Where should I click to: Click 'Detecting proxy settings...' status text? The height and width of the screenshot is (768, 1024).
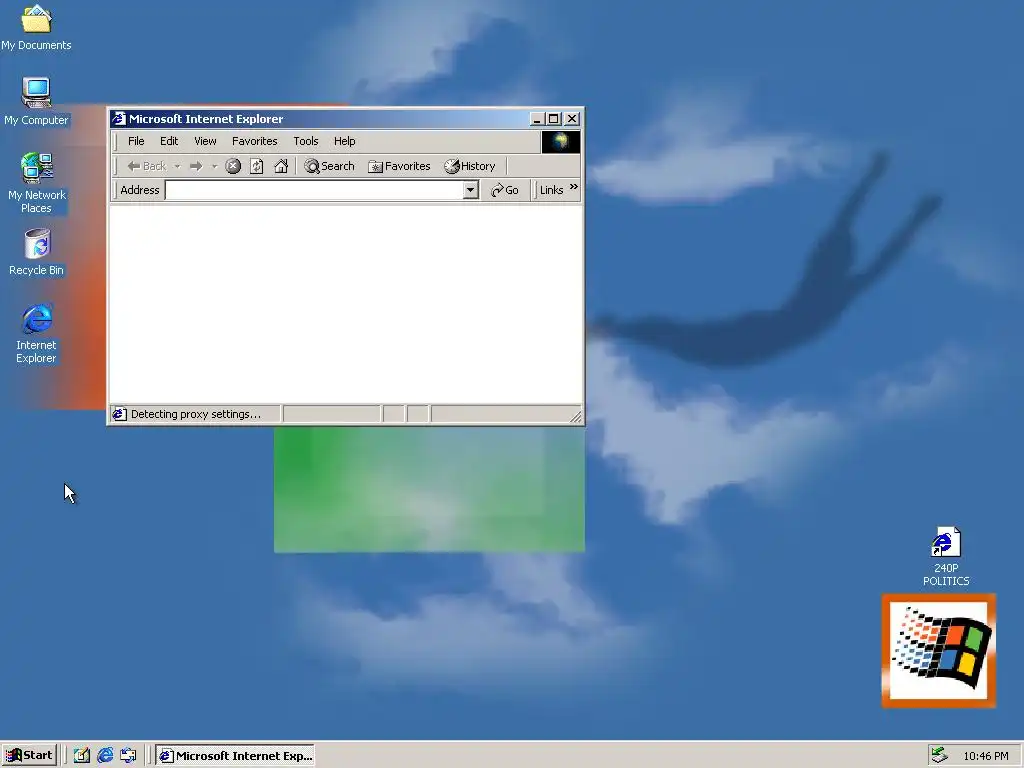[x=196, y=414]
